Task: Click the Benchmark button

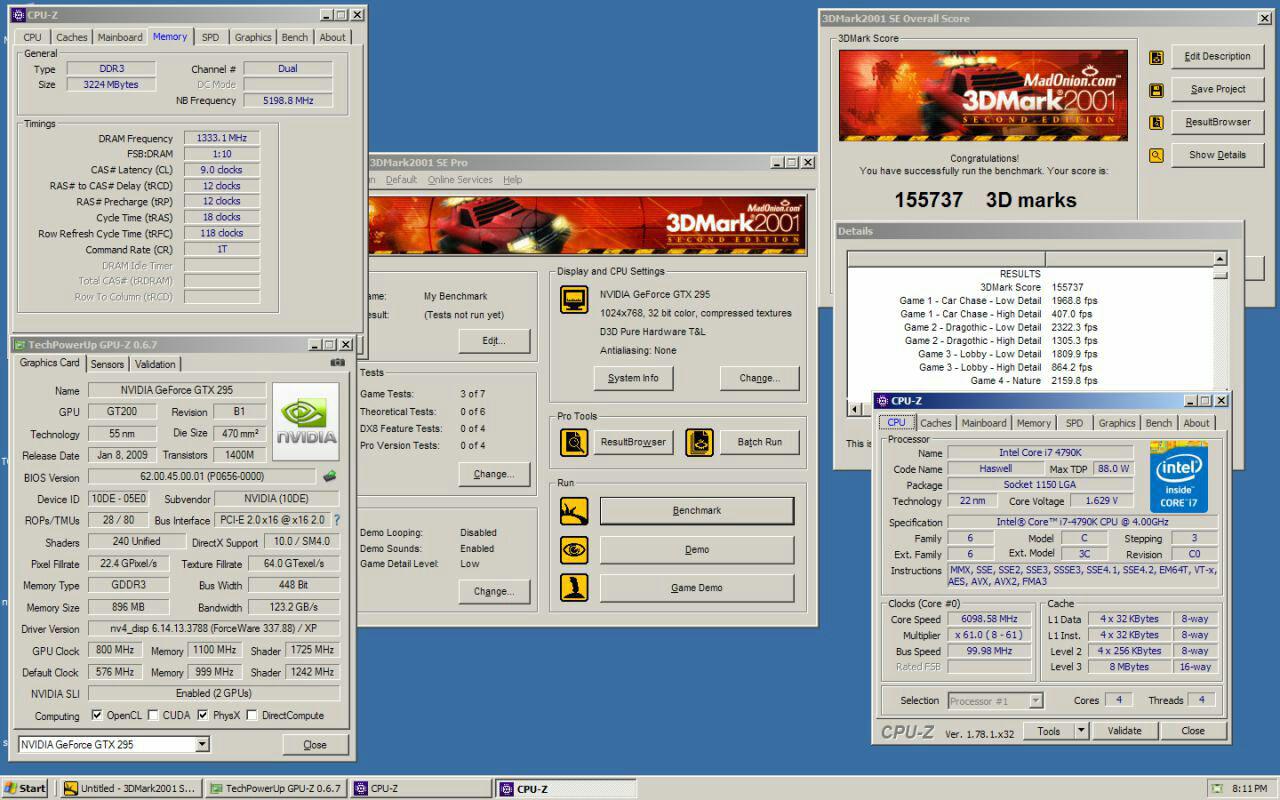Action: pos(697,511)
